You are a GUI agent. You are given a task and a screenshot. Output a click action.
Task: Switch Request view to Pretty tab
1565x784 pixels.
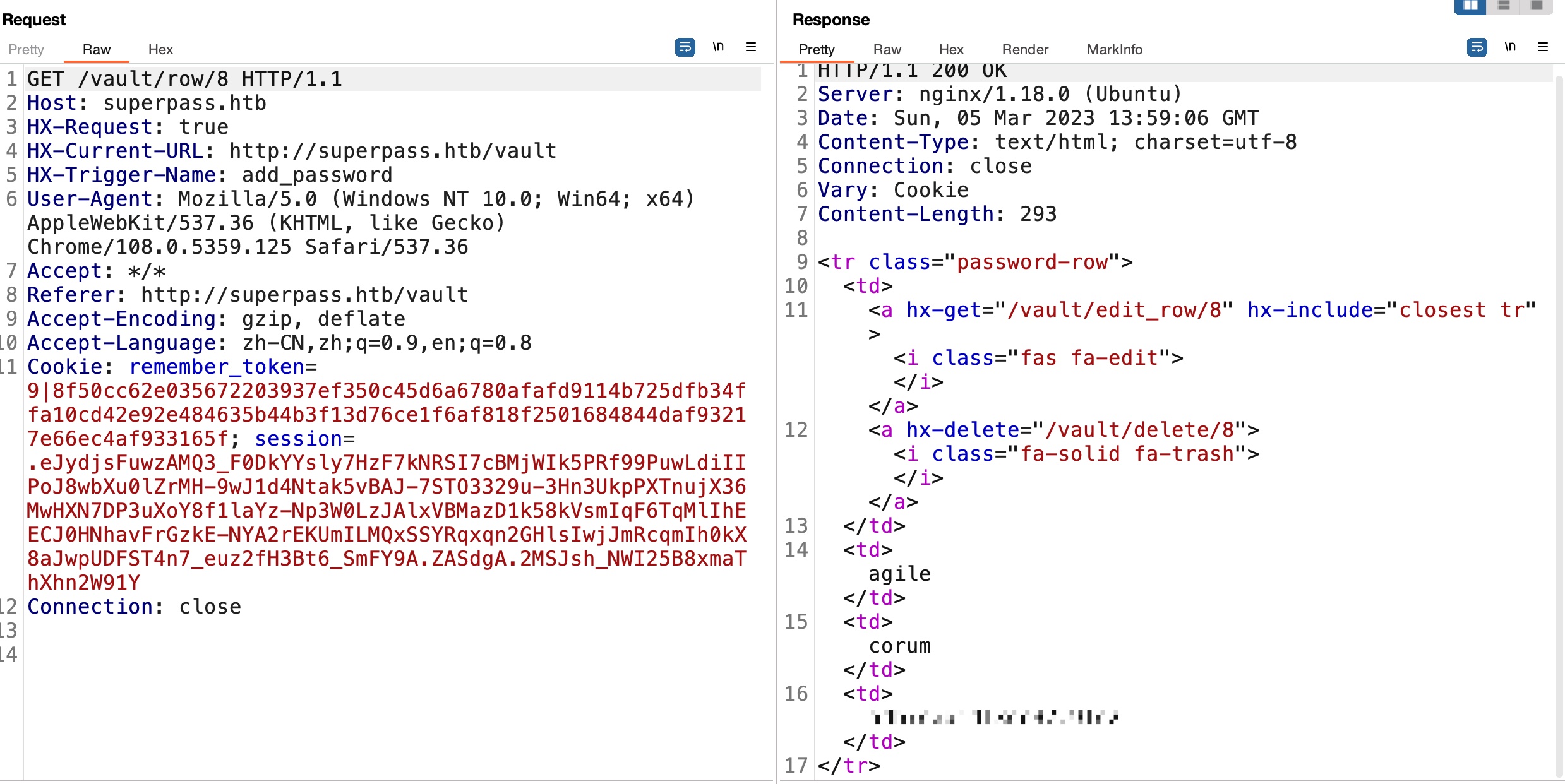coord(26,49)
